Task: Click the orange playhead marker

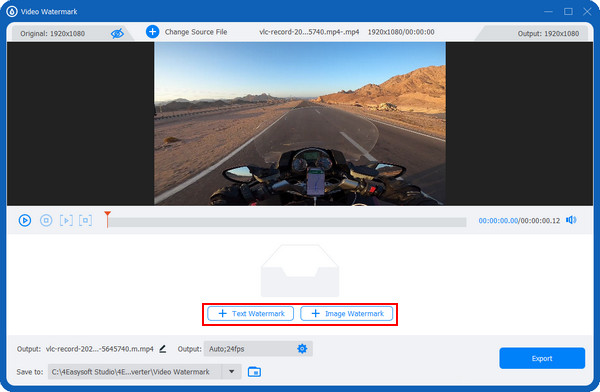Action: coord(108,219)
